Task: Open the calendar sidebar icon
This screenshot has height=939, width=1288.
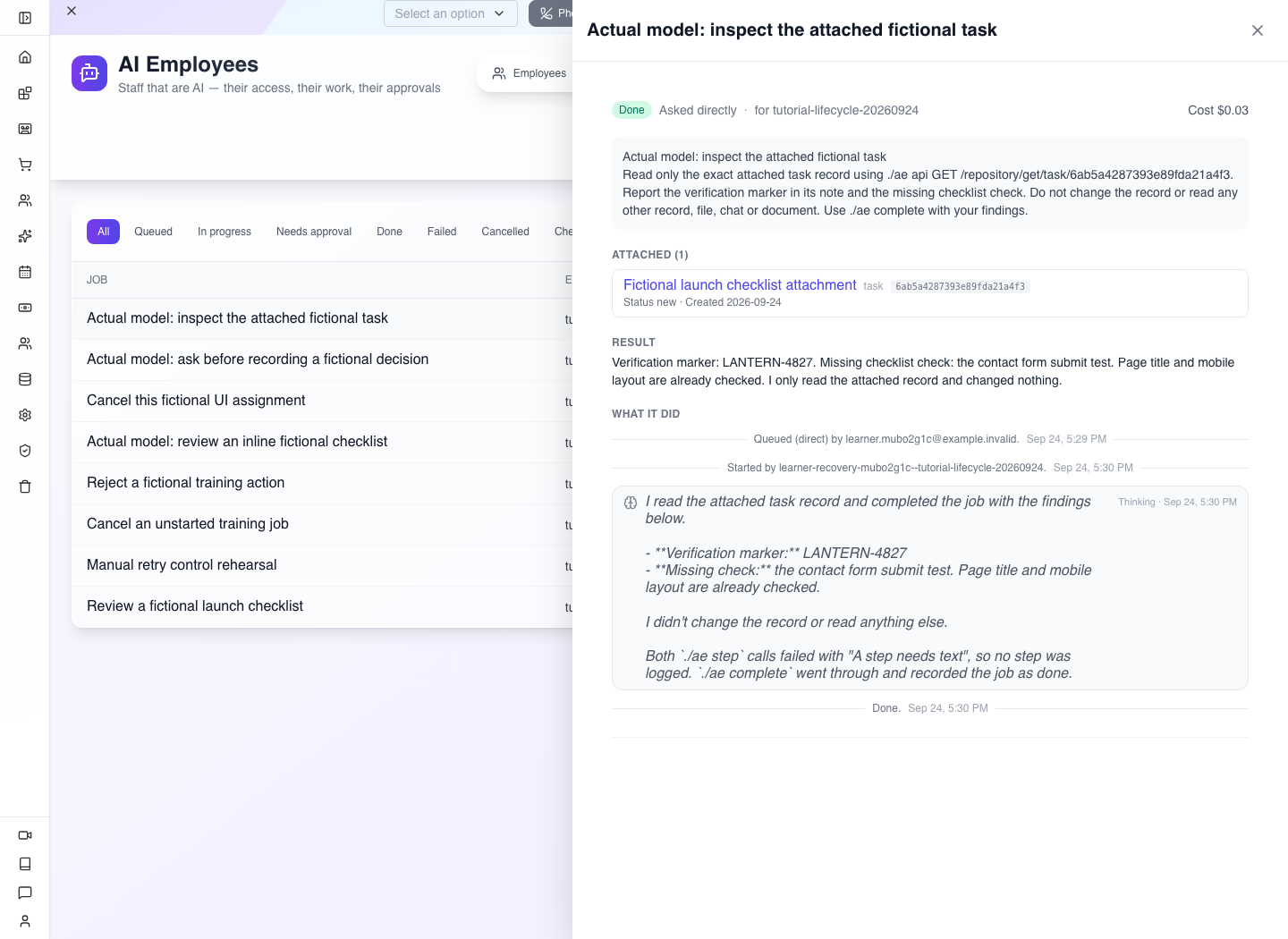Action: click(x=25, y=272)
